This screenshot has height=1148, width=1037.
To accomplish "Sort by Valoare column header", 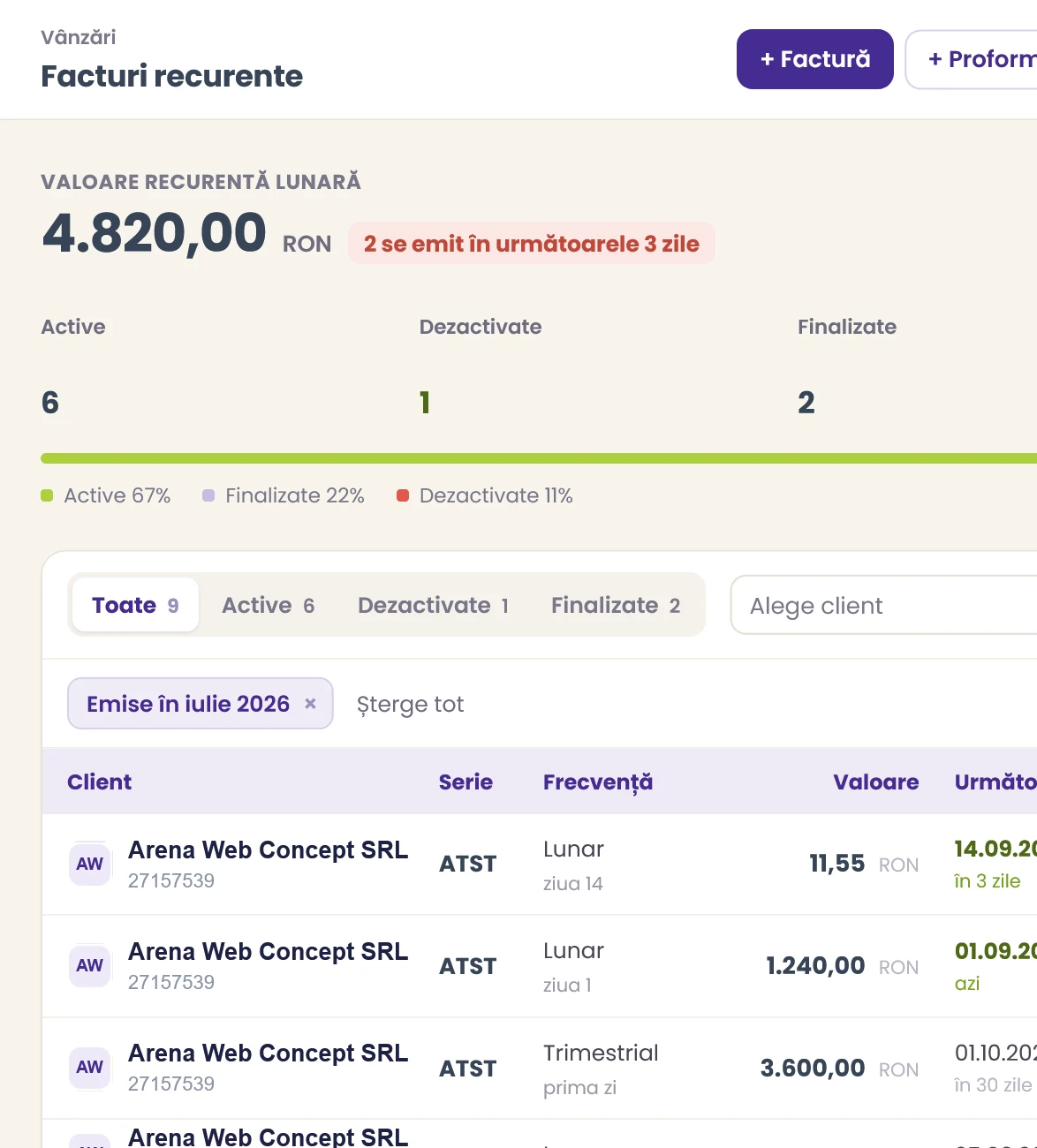I will (875, 782).
